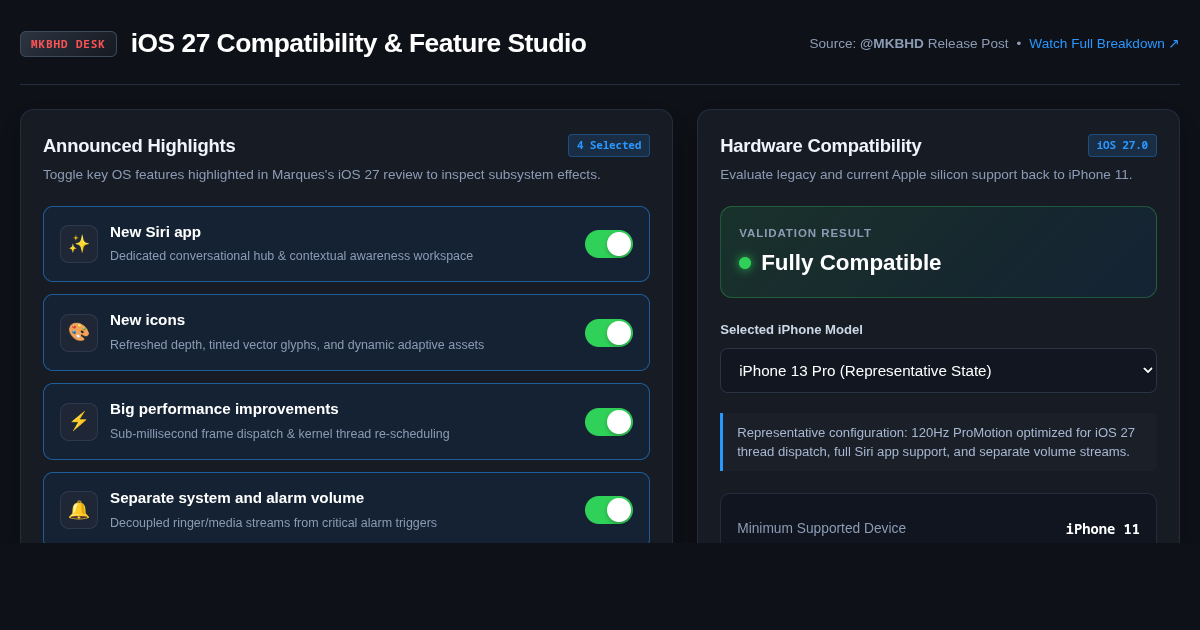Disable the New icons toggle
Viewport: 1200px width, 630px height.
pyautogui.click(x=609, y=333)
